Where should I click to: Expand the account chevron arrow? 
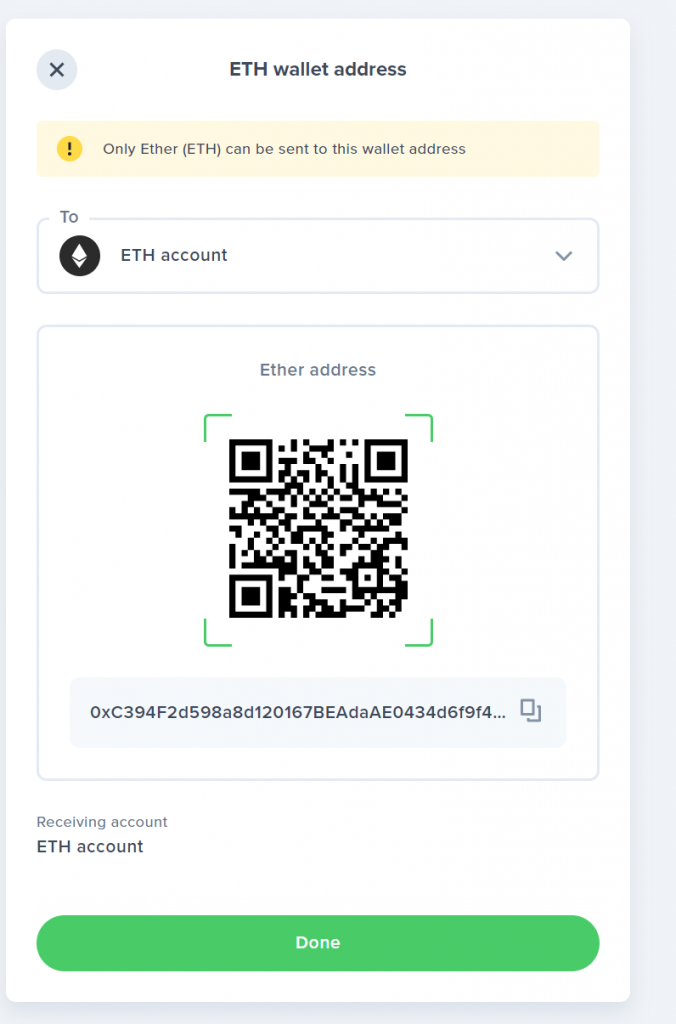click(564, 256)
